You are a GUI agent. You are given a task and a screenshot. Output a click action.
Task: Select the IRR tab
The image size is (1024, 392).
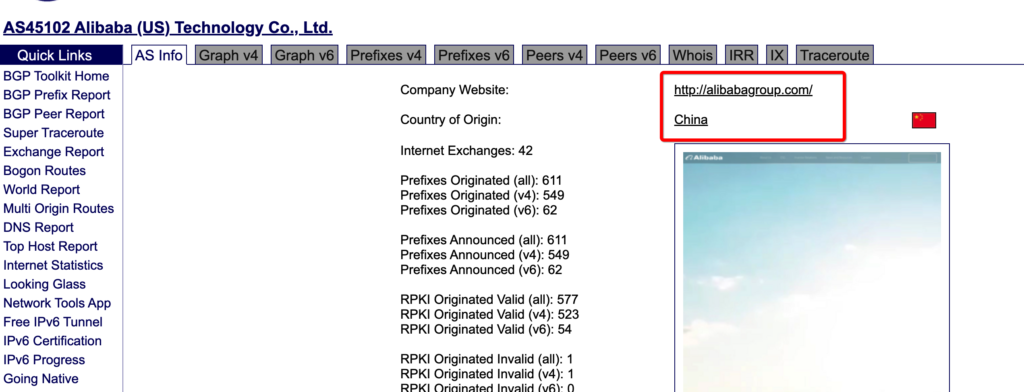[741, 56]
